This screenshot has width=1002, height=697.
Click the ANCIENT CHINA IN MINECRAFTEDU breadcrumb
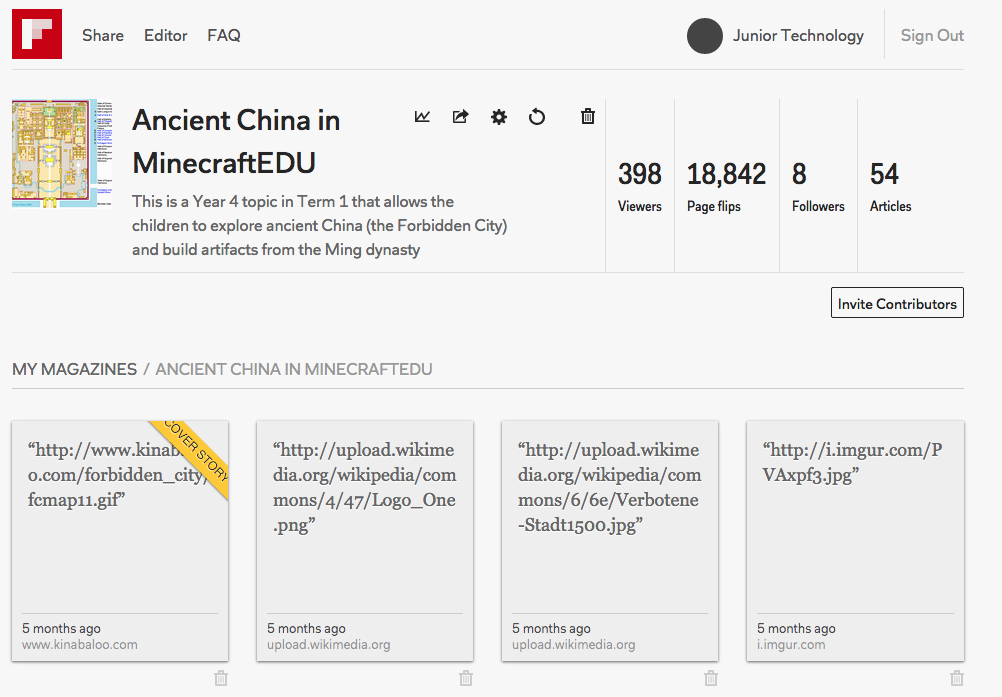coord(294,369)
